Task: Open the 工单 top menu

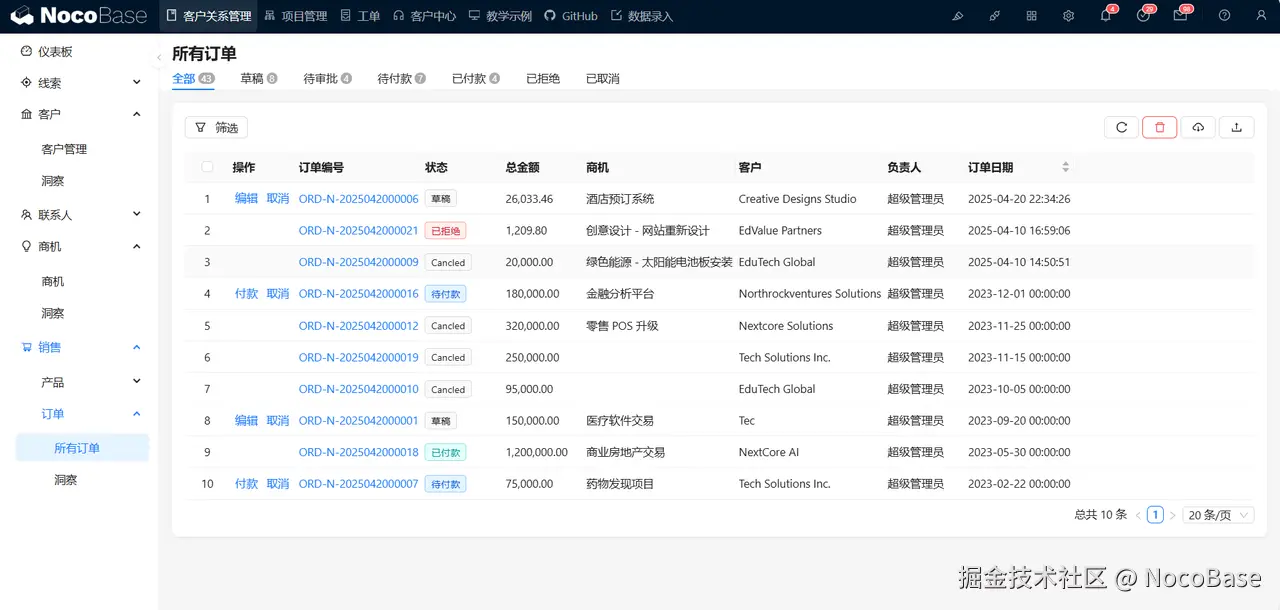Action: click(360, 16)
